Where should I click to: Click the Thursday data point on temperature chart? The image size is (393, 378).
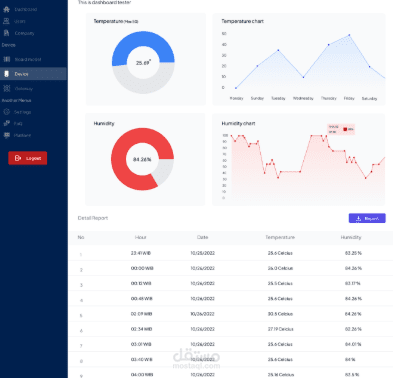329,44
